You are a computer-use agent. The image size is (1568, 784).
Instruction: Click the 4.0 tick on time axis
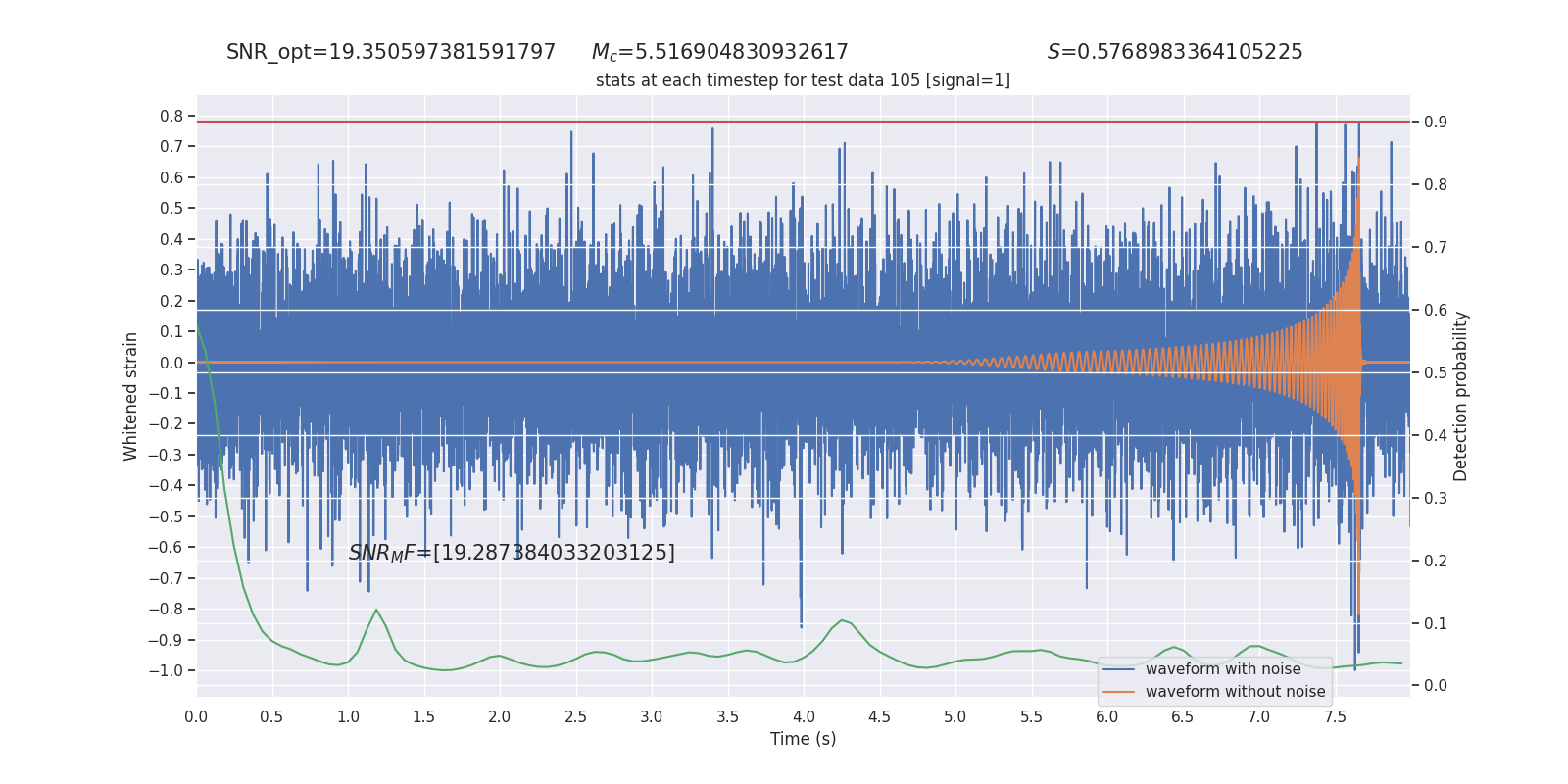pyautogui.click(x=804, y=716)
